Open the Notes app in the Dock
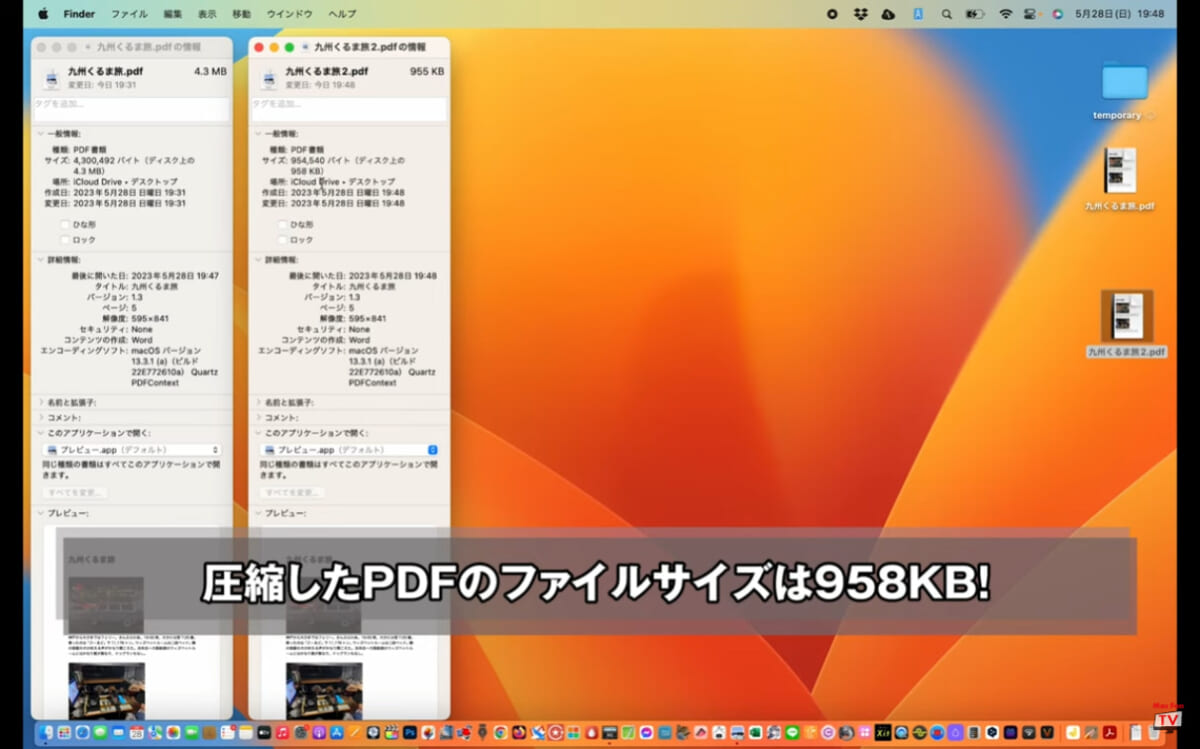Viewport: 1200px width, 749px height. [x=245, y=733]
